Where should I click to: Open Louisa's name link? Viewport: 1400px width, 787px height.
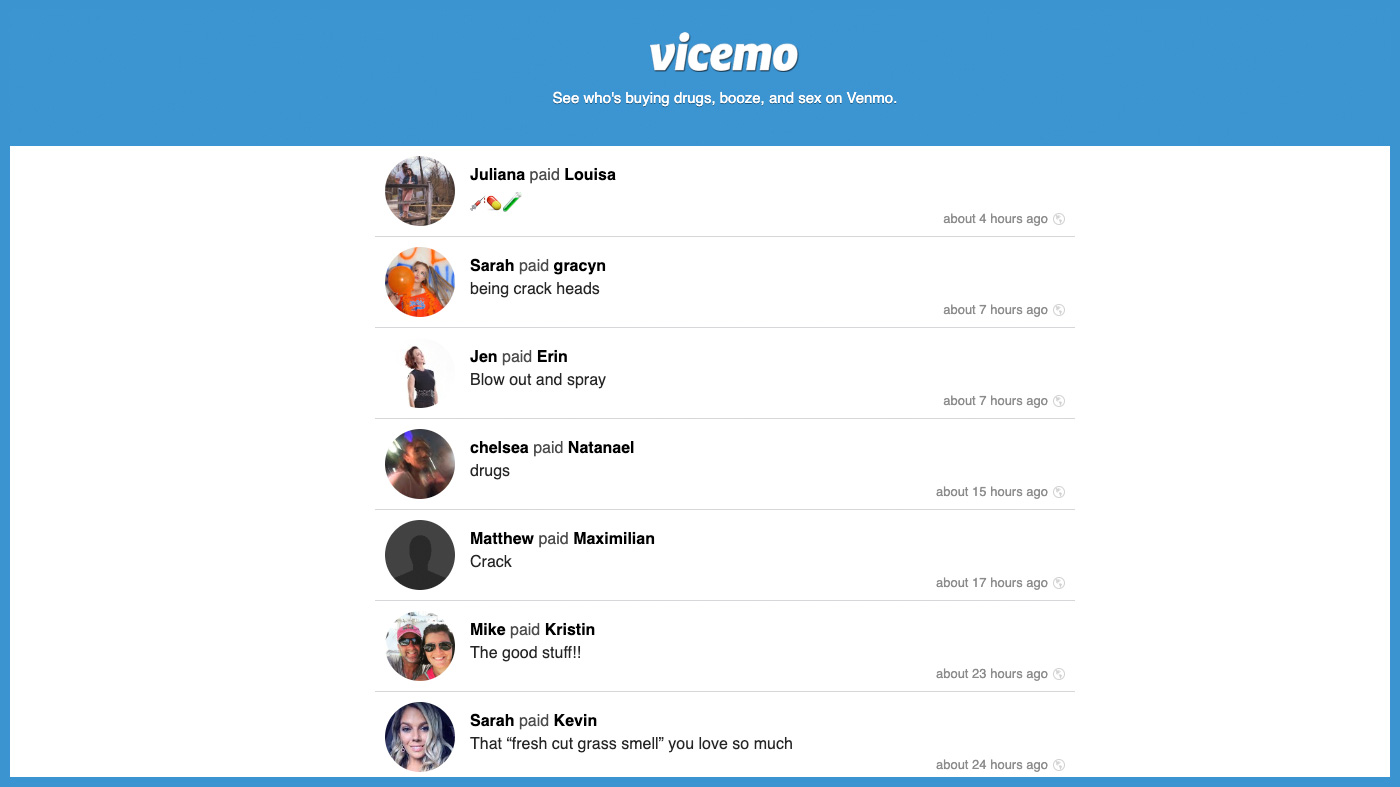click(x=590, y=174)
